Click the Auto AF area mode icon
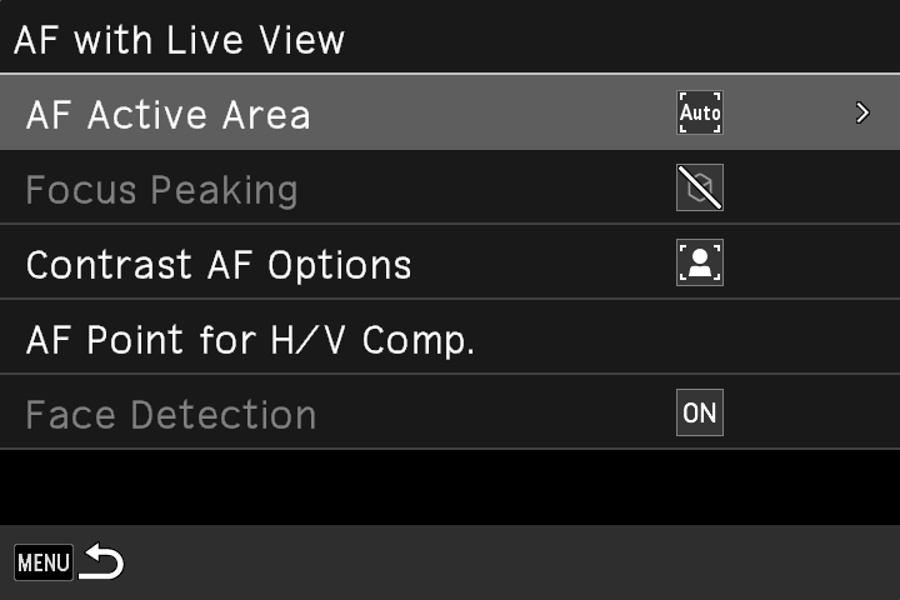The image size is (900, 600). 700,113
